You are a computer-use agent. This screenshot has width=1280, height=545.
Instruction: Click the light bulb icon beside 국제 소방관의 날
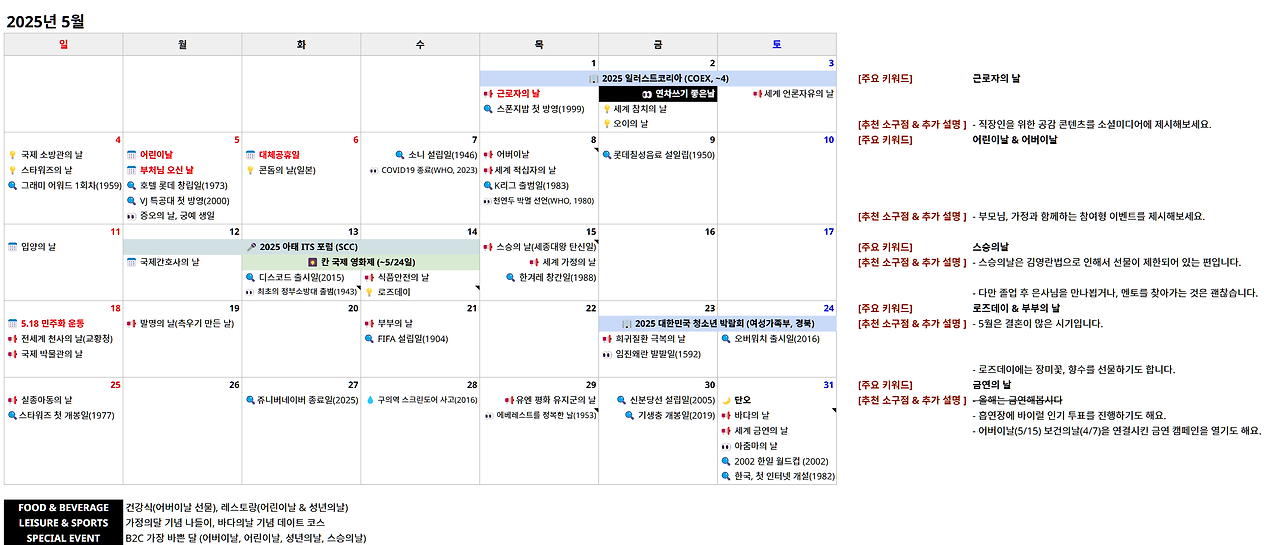pos(13,155)
